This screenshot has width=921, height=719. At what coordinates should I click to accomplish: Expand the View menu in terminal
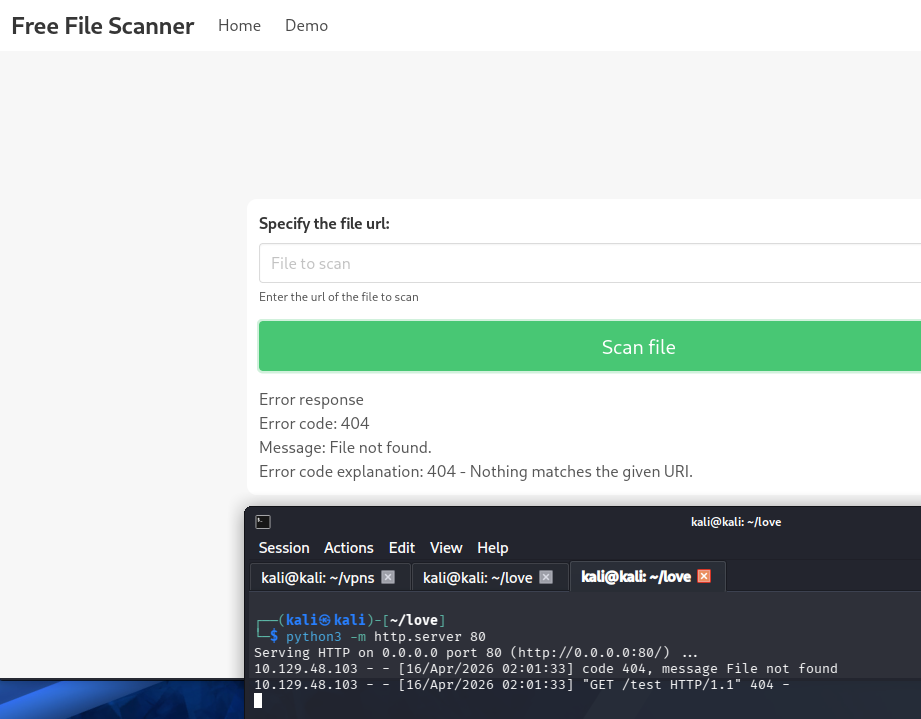[446, 548]
